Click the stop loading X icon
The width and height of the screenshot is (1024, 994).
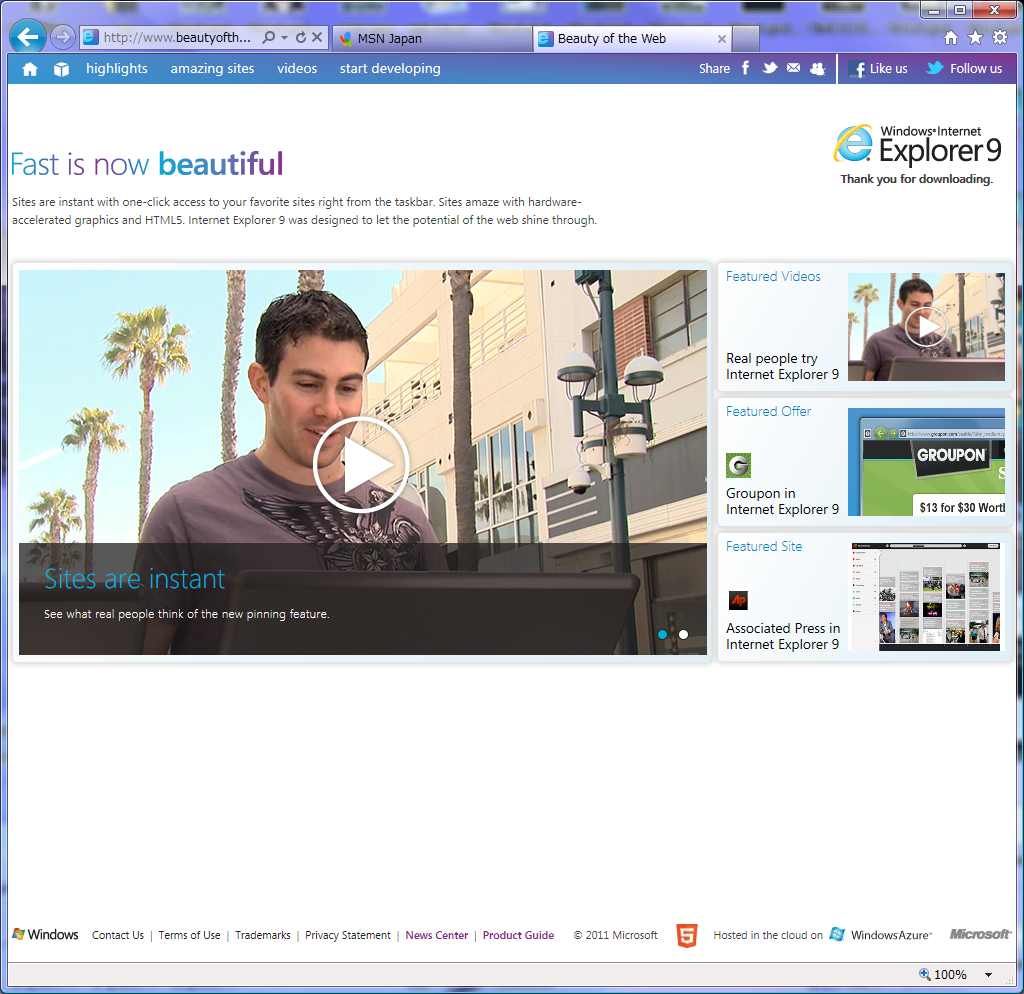[317, 37]
